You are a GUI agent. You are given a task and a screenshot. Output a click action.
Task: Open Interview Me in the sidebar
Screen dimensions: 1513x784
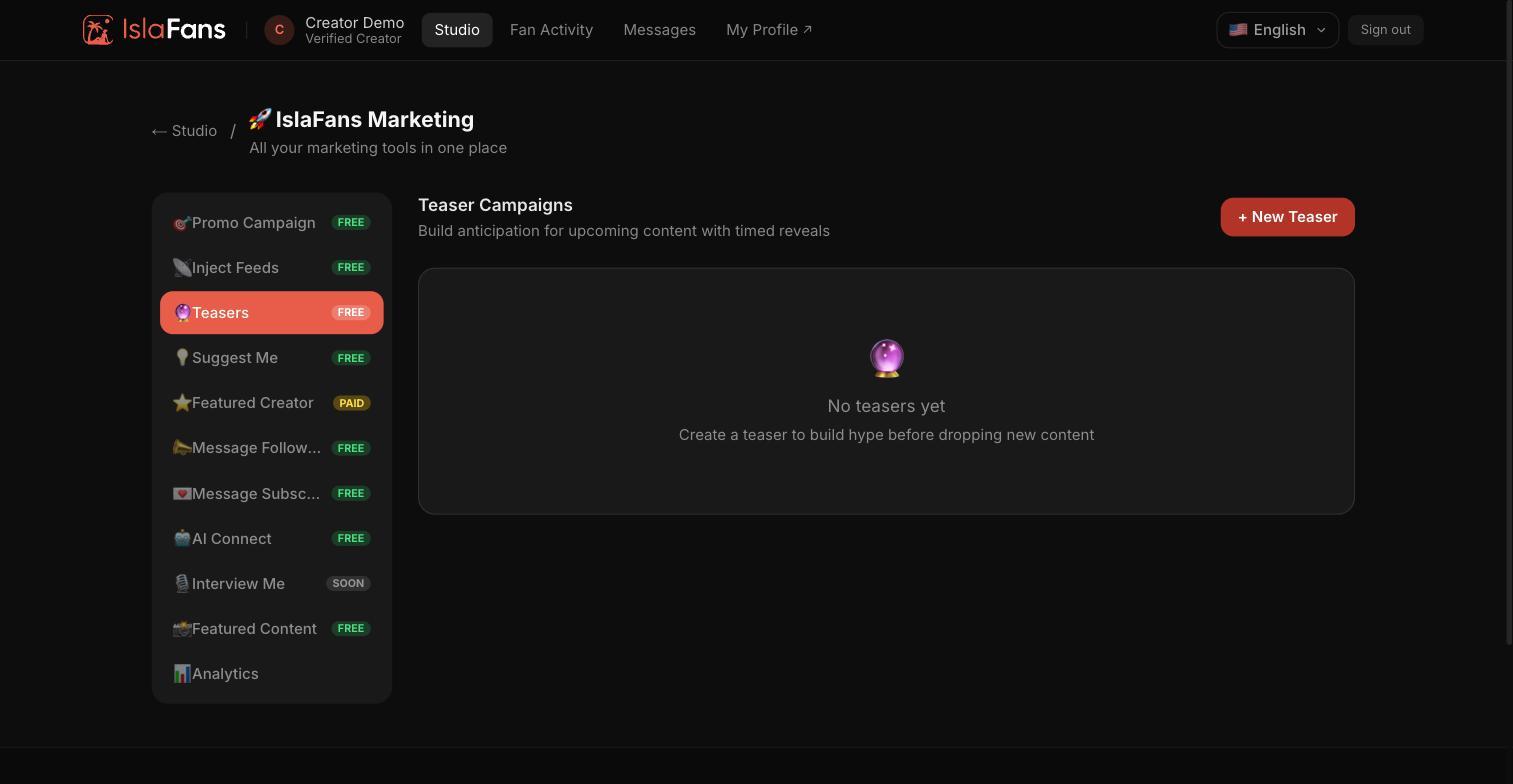(272, 584)
